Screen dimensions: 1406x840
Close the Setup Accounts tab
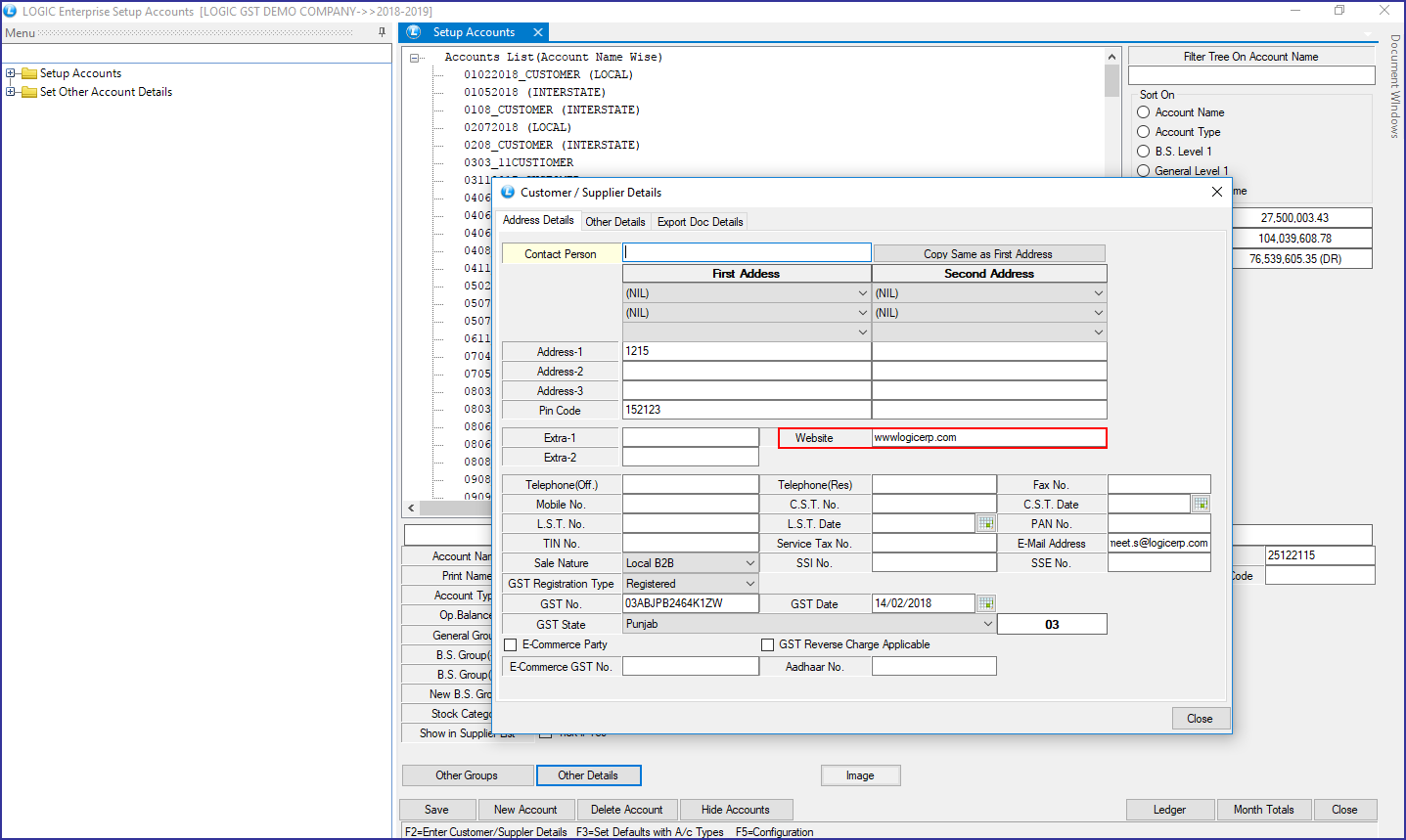click(x=537, y=32)
